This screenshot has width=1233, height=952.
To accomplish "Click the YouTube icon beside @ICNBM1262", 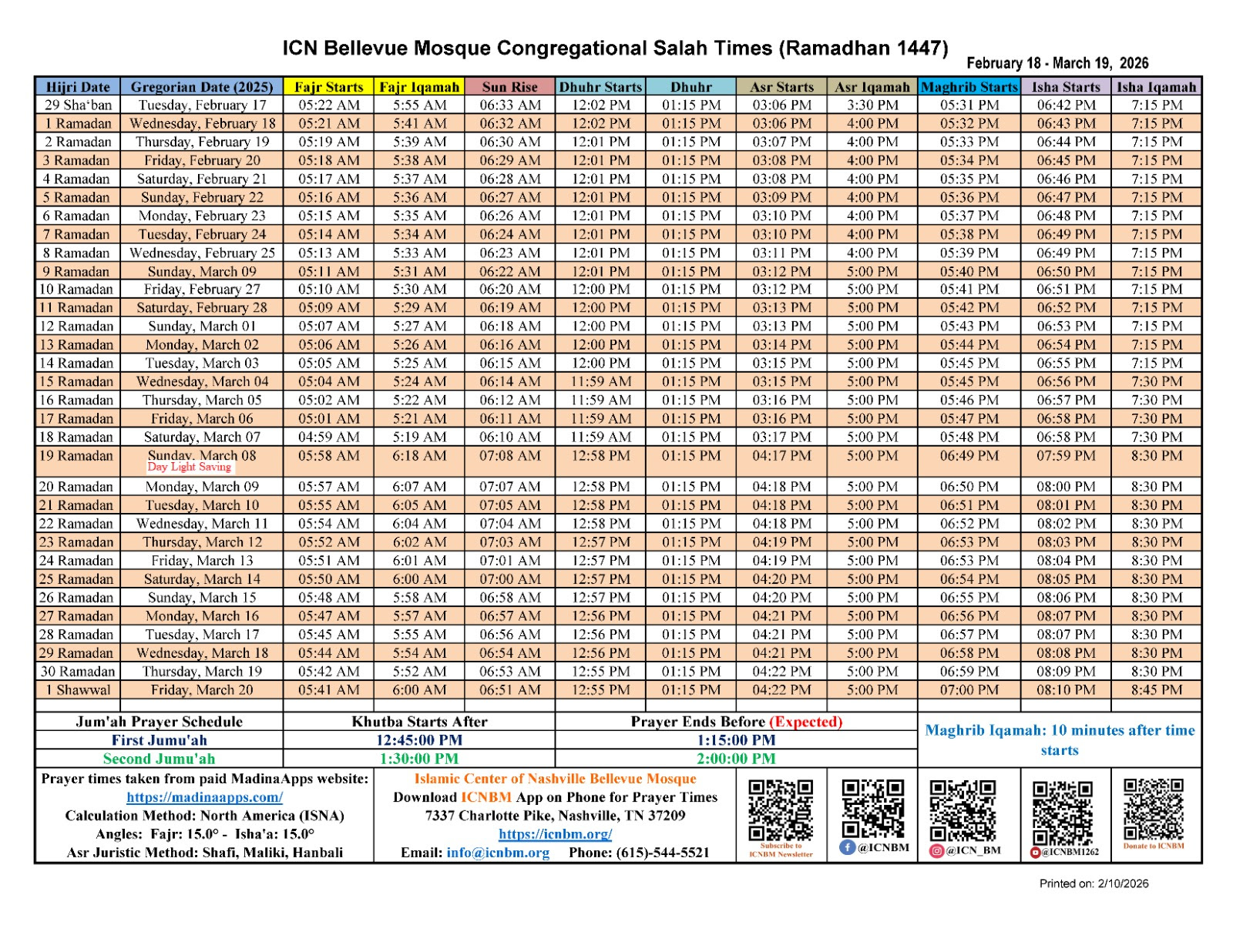I will pyautogui.click(x=1036, y=853).
